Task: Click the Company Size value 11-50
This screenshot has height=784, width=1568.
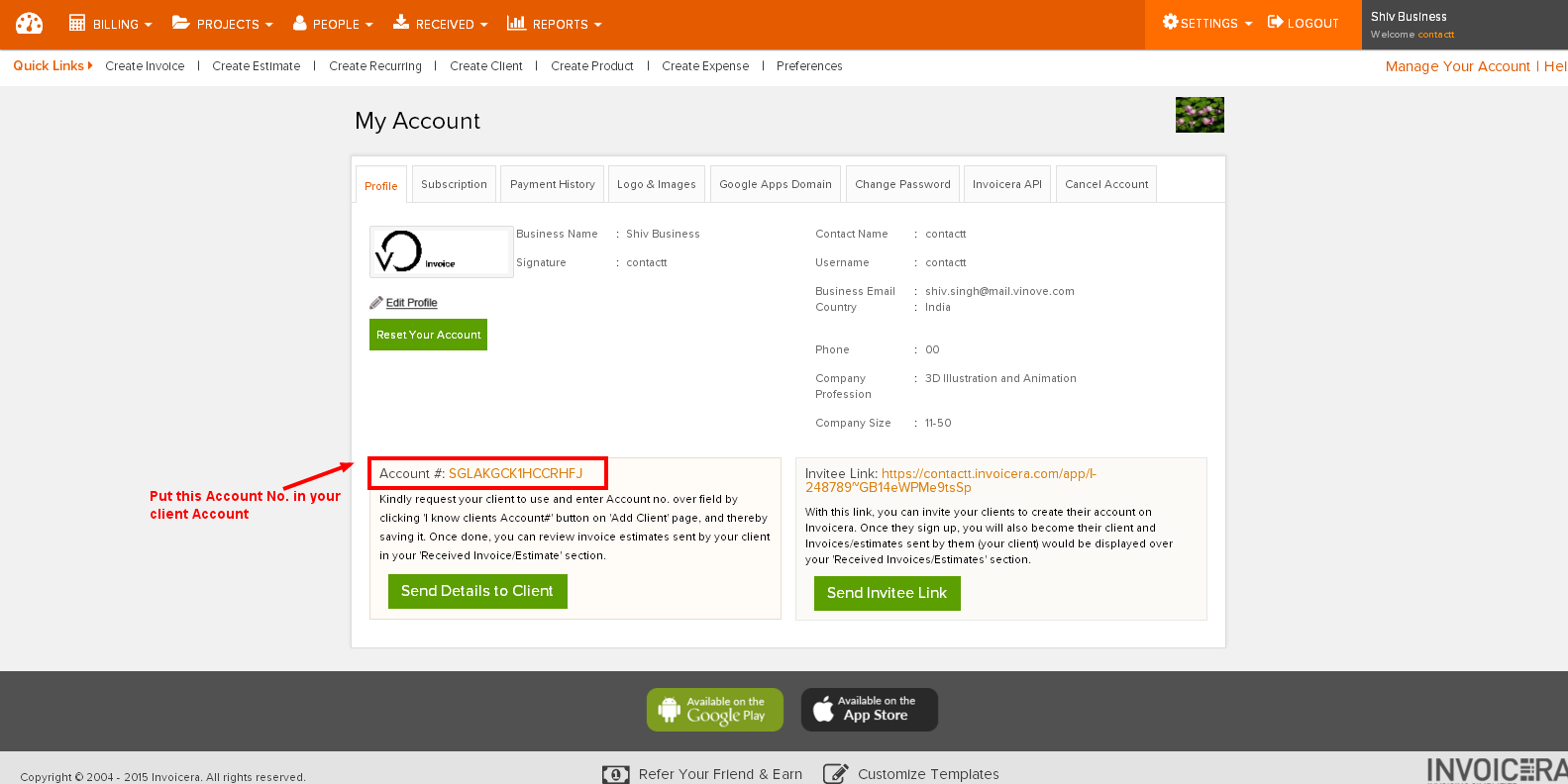Action: tap(938, 423)
